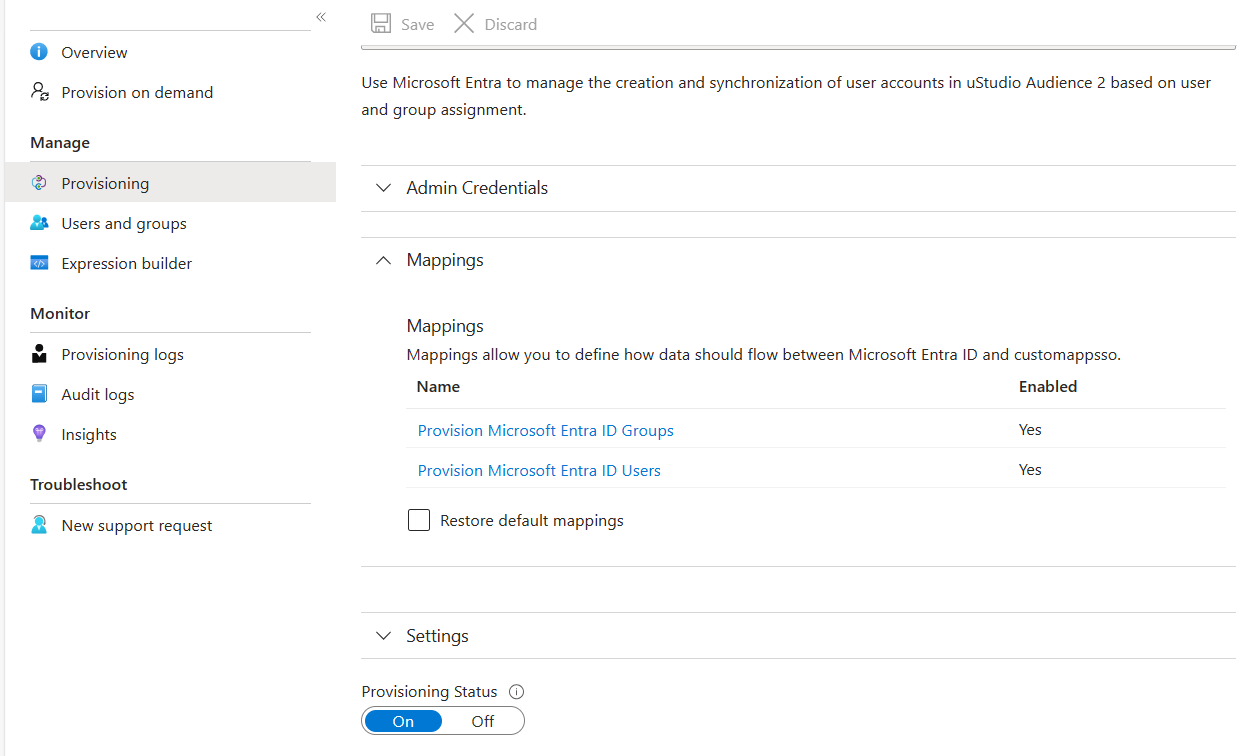
Task: Click the Provisioning sync icon in sidebar
Action: pos(39,183)
